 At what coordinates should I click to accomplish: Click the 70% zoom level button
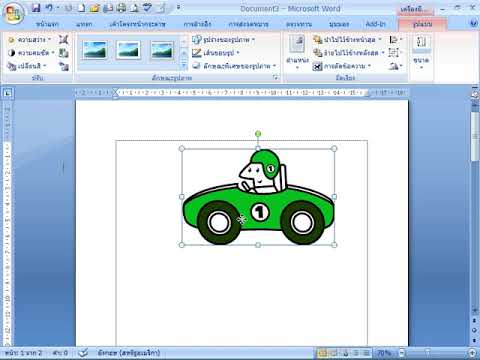(384, 353)
